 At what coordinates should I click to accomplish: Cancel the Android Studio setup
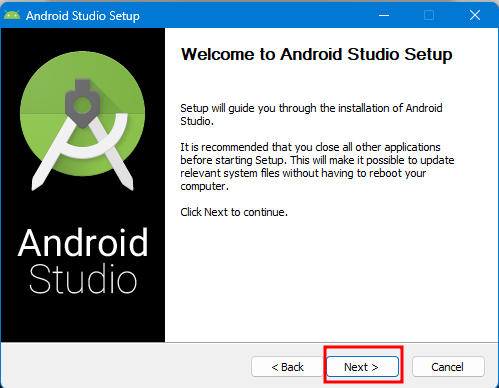[x=448, y=367]
